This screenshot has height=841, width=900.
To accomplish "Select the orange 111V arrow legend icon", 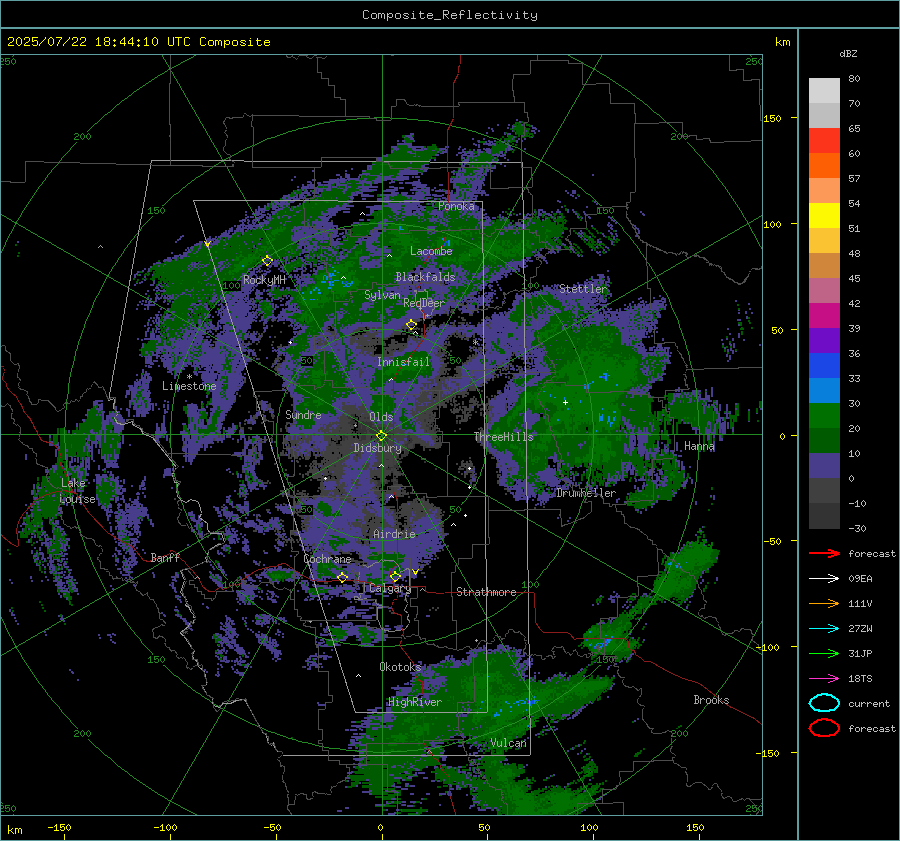I will pos(824,603).
